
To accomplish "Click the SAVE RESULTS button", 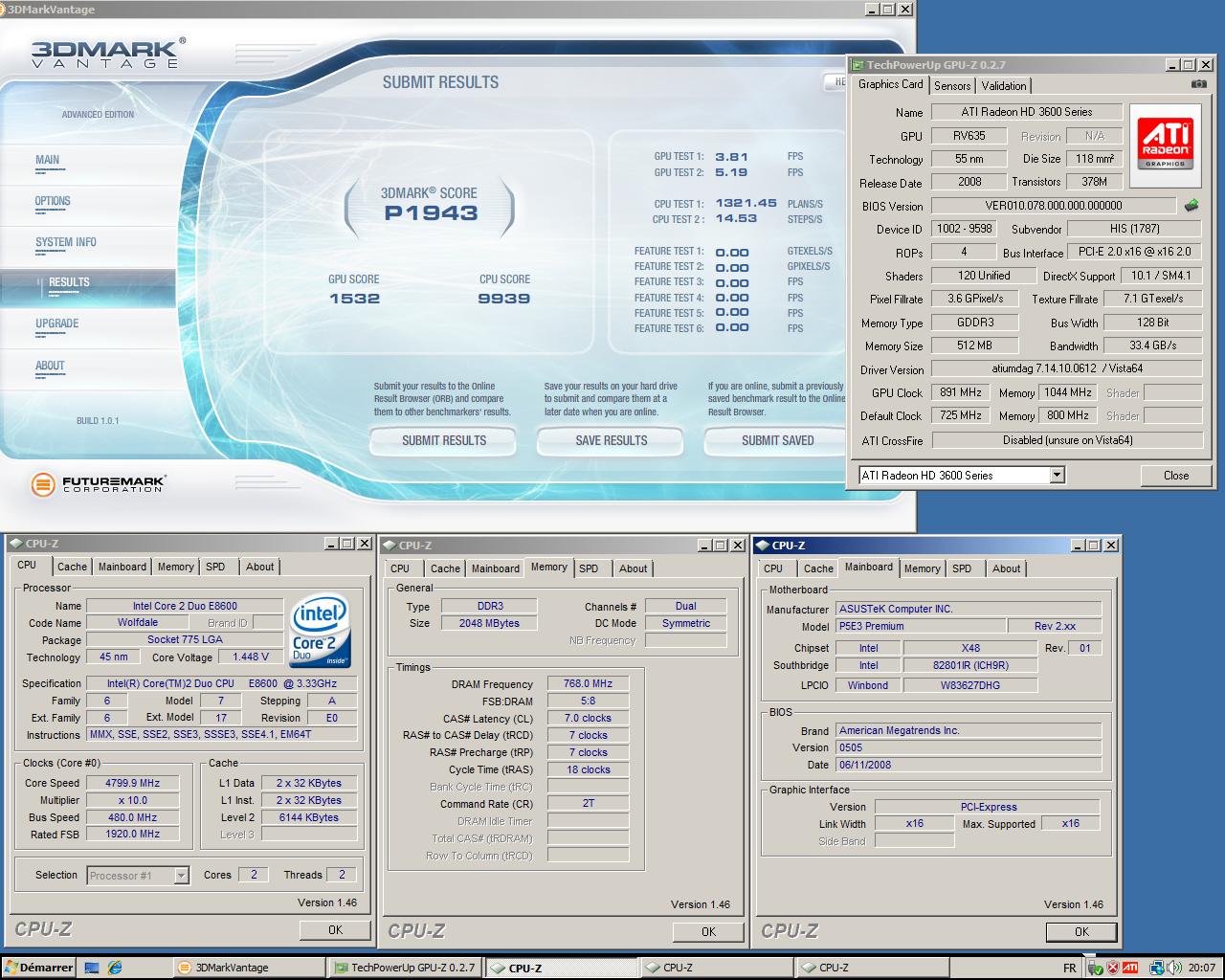I will [x=612, y=440].
